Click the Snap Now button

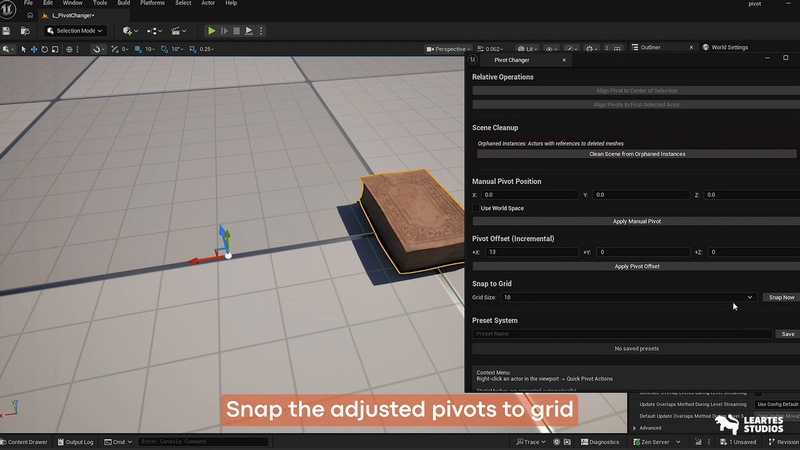click(x=781, y=297)
